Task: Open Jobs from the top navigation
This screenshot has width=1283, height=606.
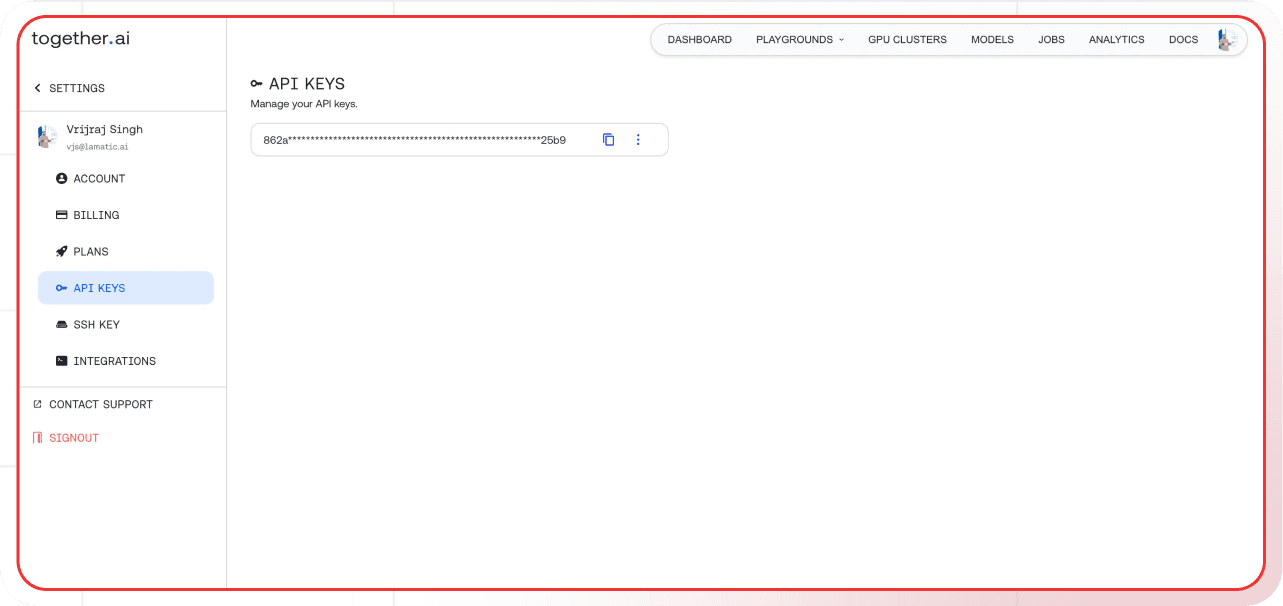Action: [x=1051, y=40]
